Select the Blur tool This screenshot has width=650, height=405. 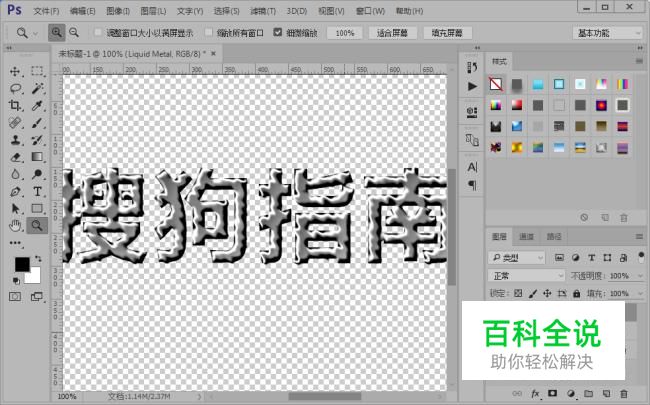tap(15, 174)
